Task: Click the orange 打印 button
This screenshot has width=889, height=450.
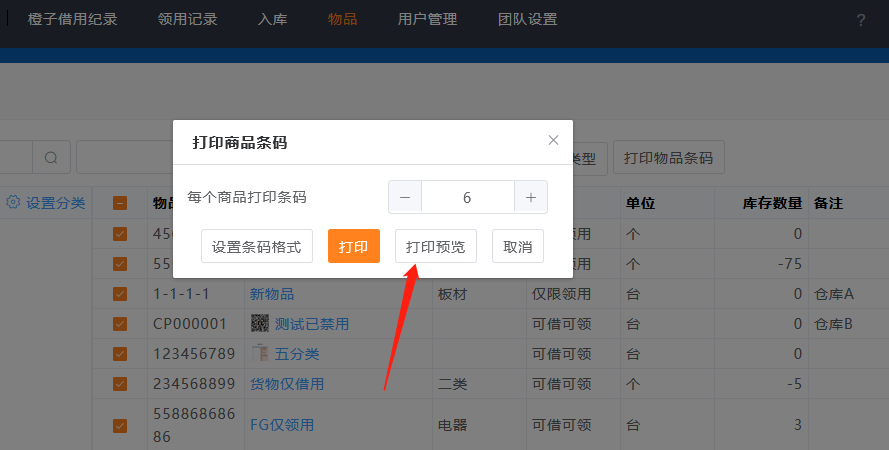Action: pos(353,246)
